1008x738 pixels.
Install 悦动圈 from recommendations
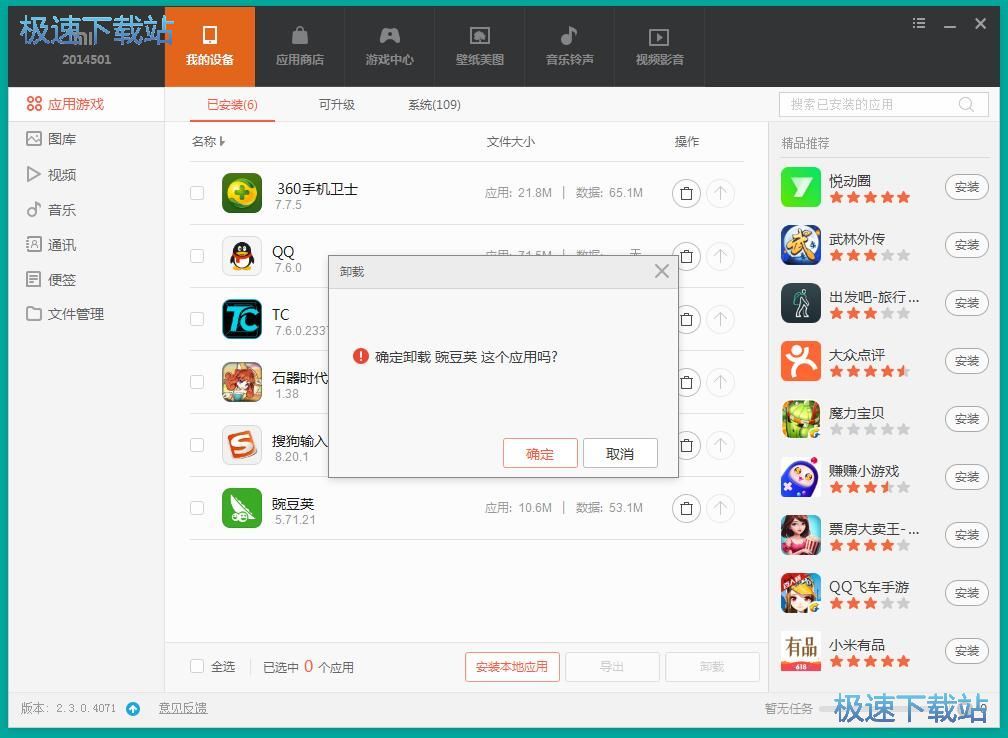[966, 187]
